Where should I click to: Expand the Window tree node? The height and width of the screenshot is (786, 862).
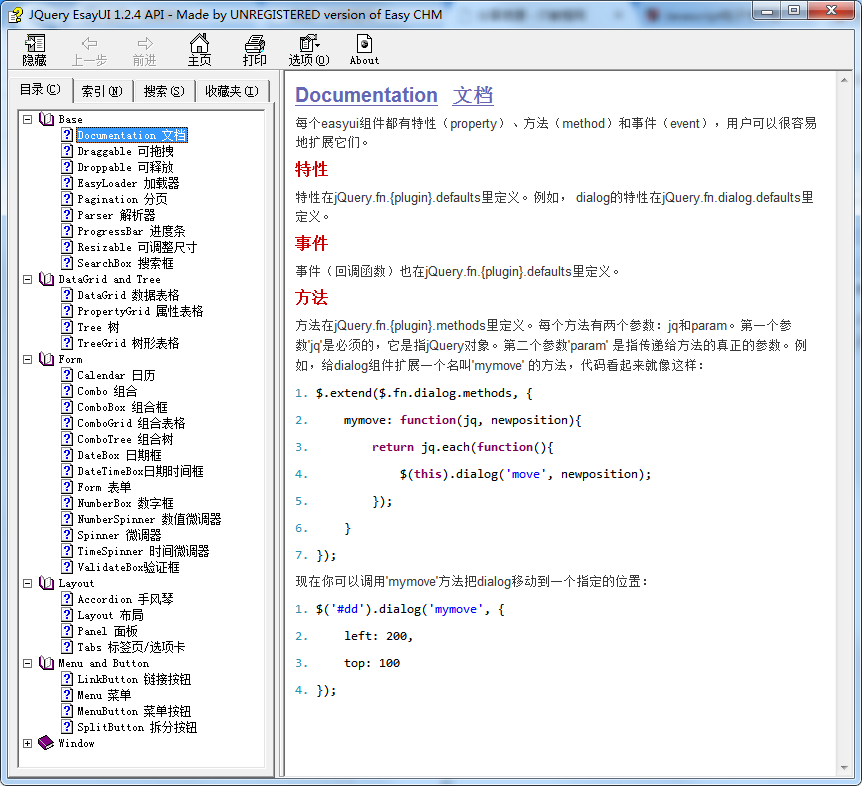(x=28, y=743)
